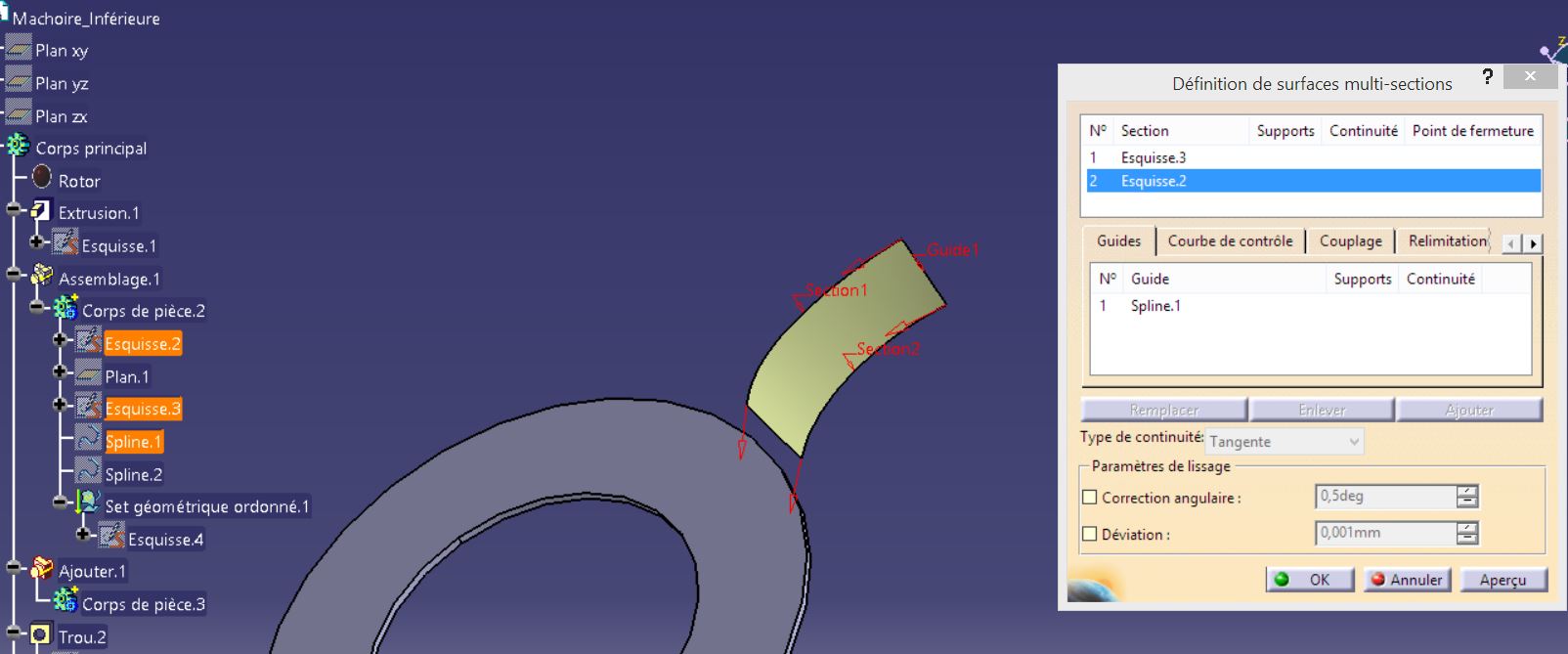Collapse the Corps de pièce.2 node
Viewport: 1568px width, 654px height.
click(x=37, y=308)
